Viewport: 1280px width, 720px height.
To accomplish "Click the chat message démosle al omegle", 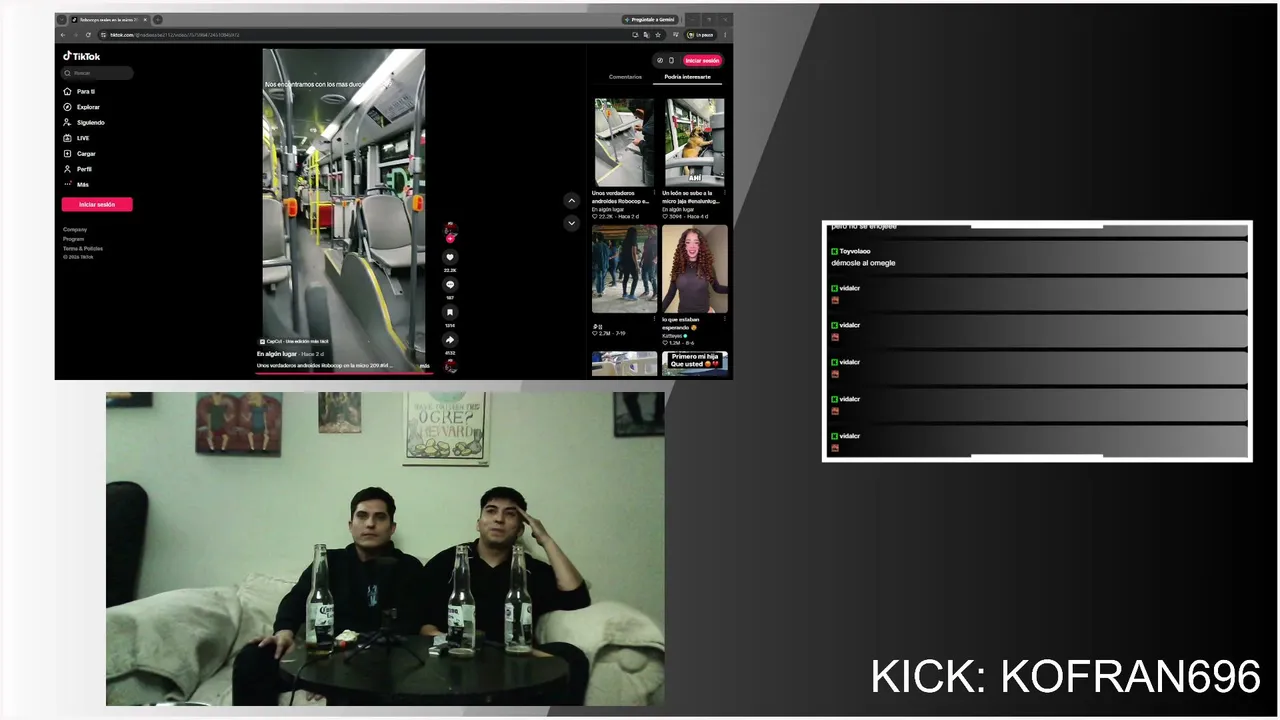I will (x=863, y=263).
